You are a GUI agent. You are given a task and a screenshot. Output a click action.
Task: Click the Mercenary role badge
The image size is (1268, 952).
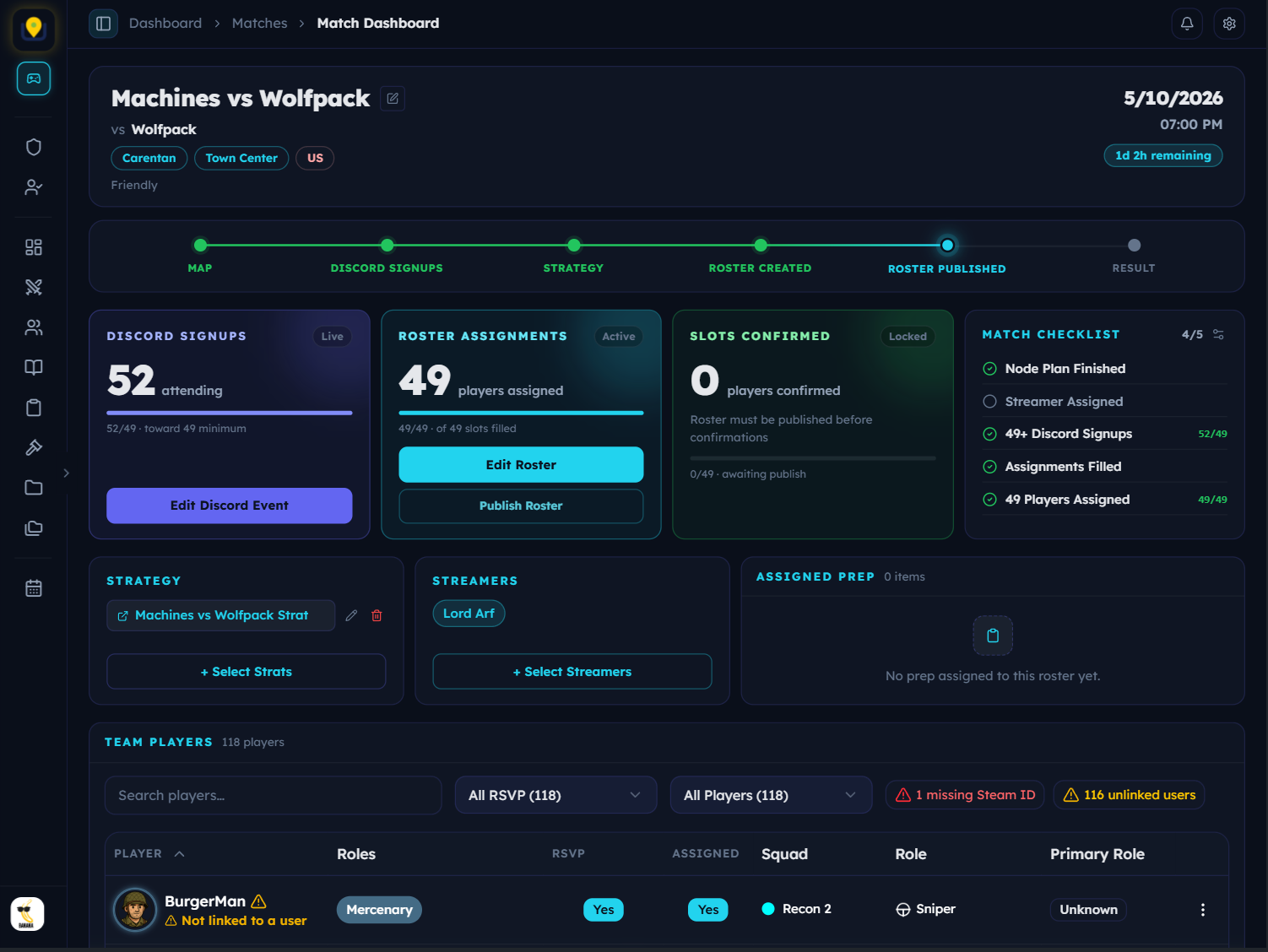tap(379, 910)
